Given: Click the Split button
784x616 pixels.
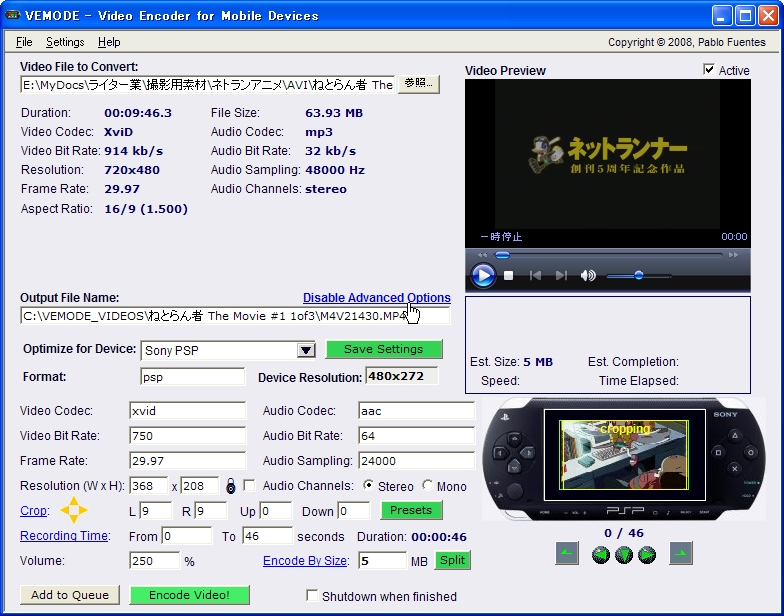Looking at the screenshot, I should [452, 560].
